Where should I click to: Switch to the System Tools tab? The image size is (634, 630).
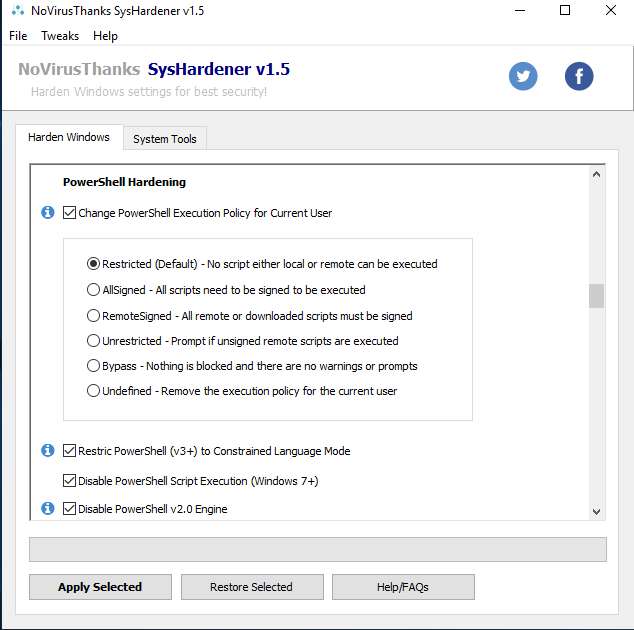[x=165, y=139]
